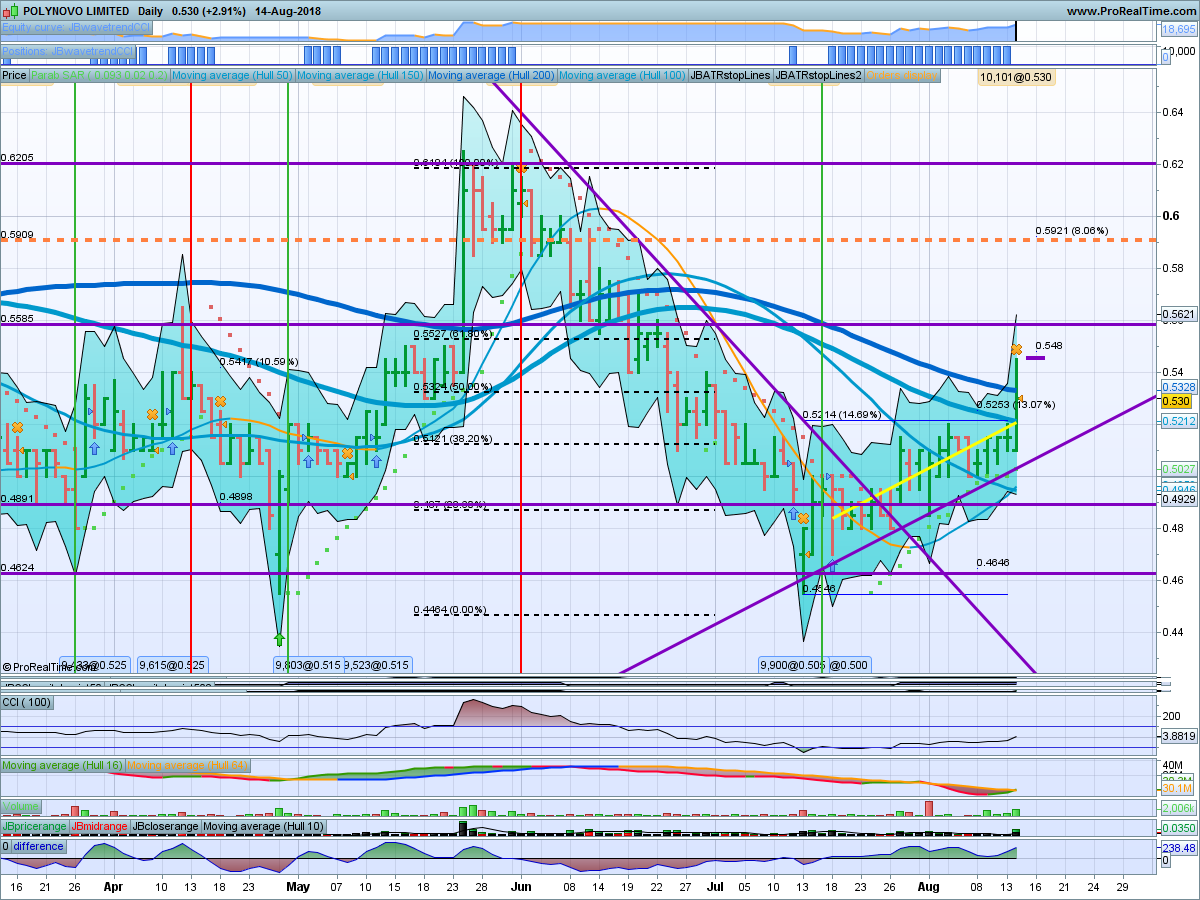The width and height of the screenshot is (1200, 900).
Task: Select Moving average (Hull 50) label
Action: point(232,75)
